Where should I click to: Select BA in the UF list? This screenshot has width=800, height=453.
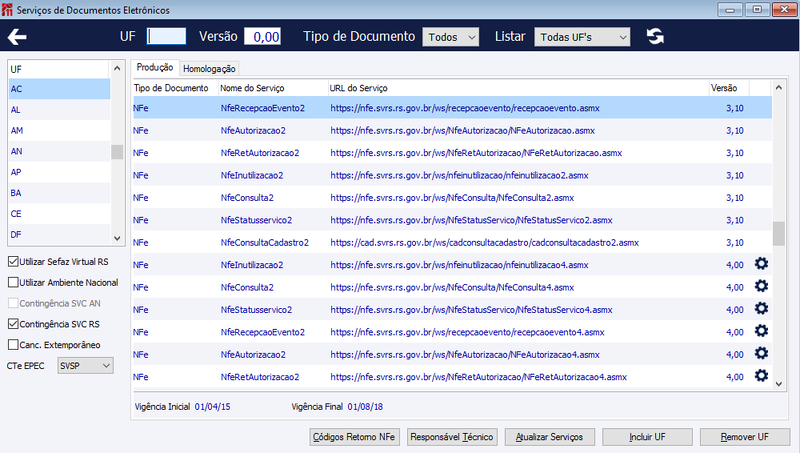pyautogui.click(x=59, y=193)
